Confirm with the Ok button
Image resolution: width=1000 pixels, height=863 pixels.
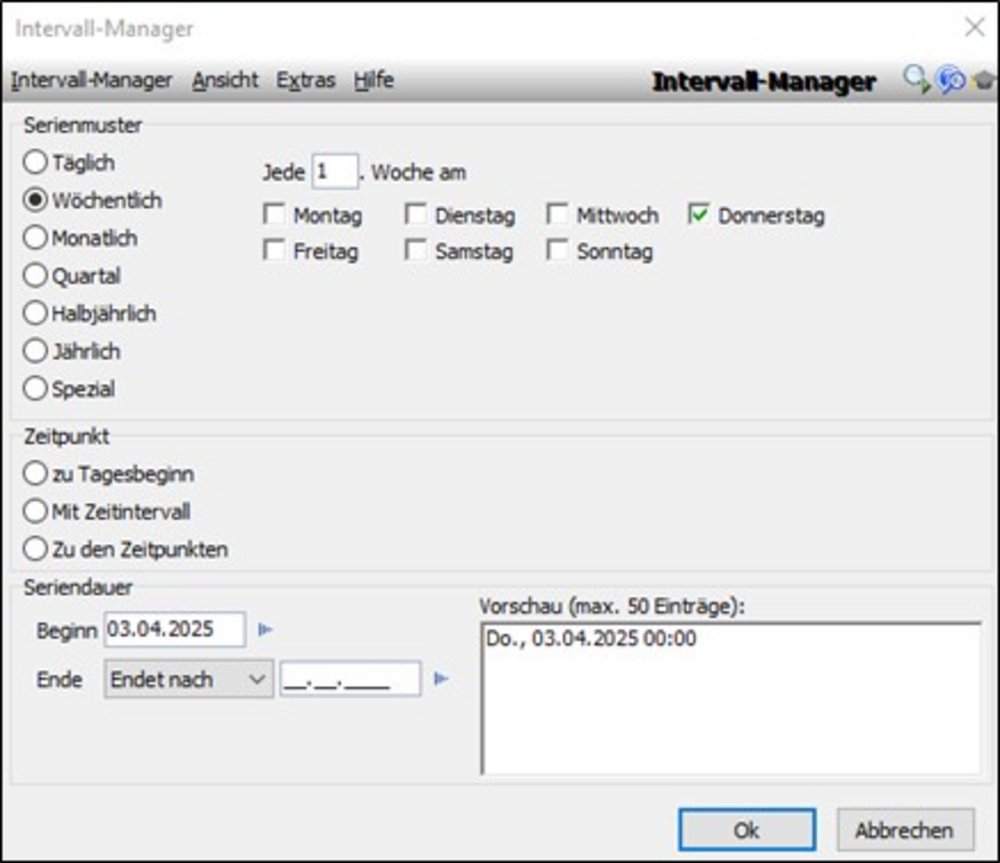(x=746, y=830)
